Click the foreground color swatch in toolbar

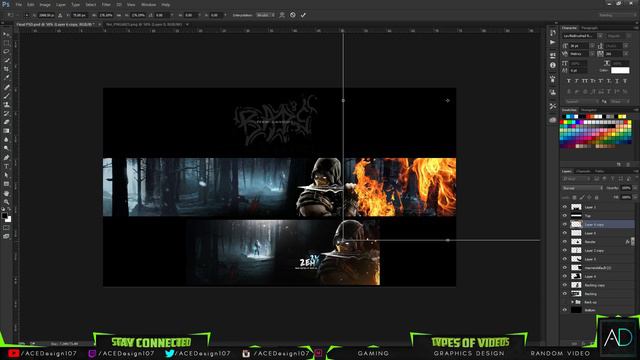4,216
